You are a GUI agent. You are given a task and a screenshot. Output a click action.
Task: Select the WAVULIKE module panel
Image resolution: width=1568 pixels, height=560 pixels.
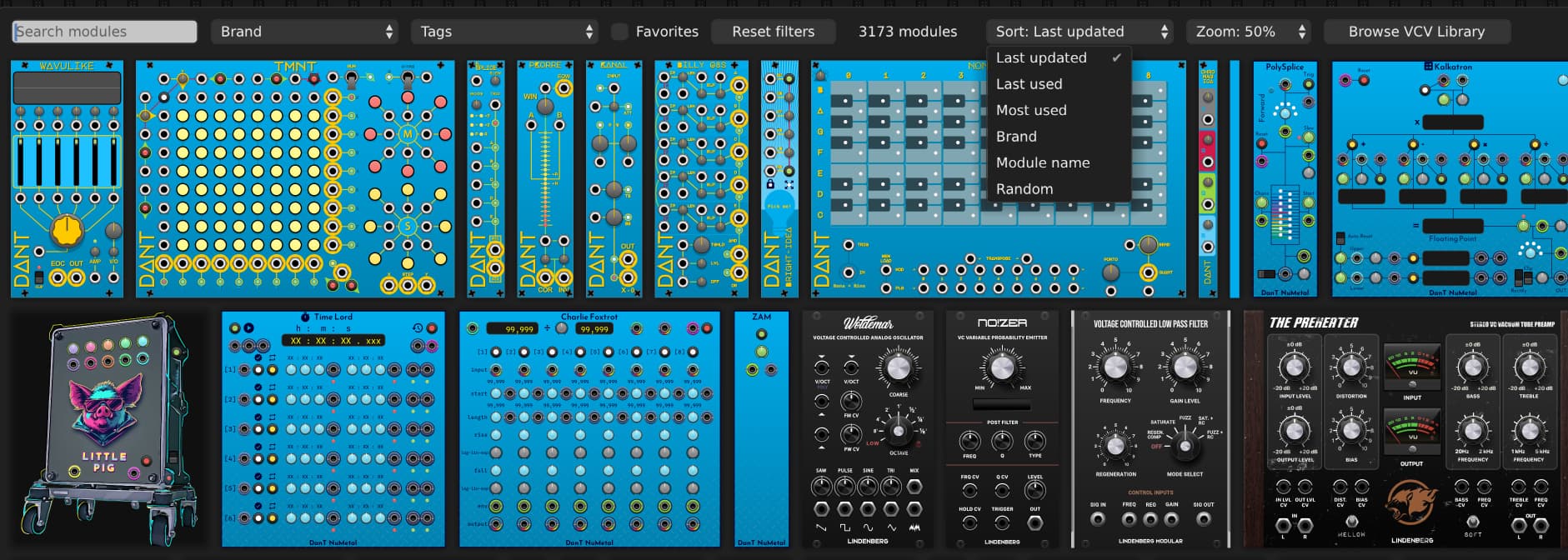[x=67, y=178]
